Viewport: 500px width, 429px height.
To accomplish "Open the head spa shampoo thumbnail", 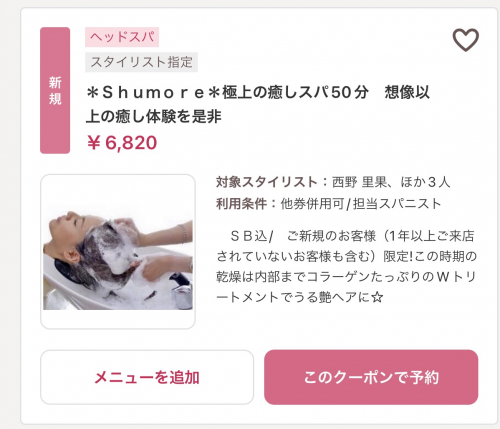I will point(118,251).
